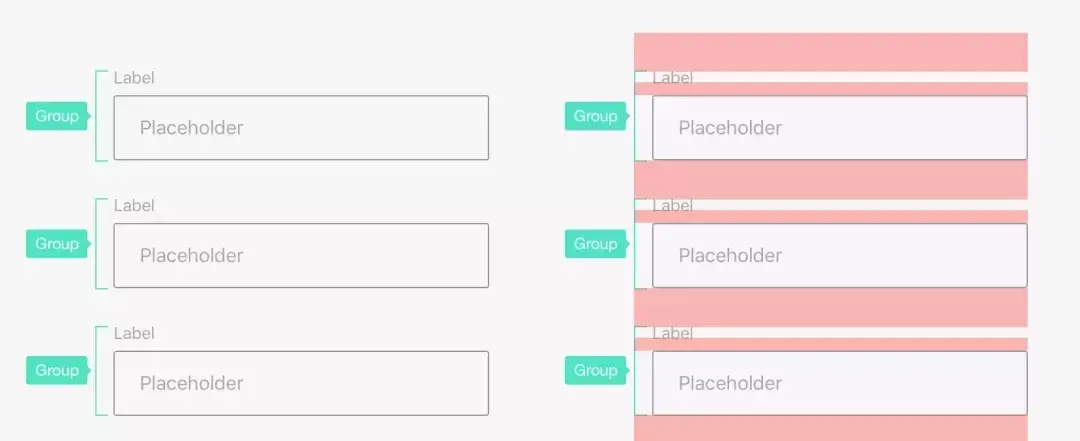Screen dimensions: 1080x441
Task: Click into second right-column Placeholder field
Action: point(839,256)
